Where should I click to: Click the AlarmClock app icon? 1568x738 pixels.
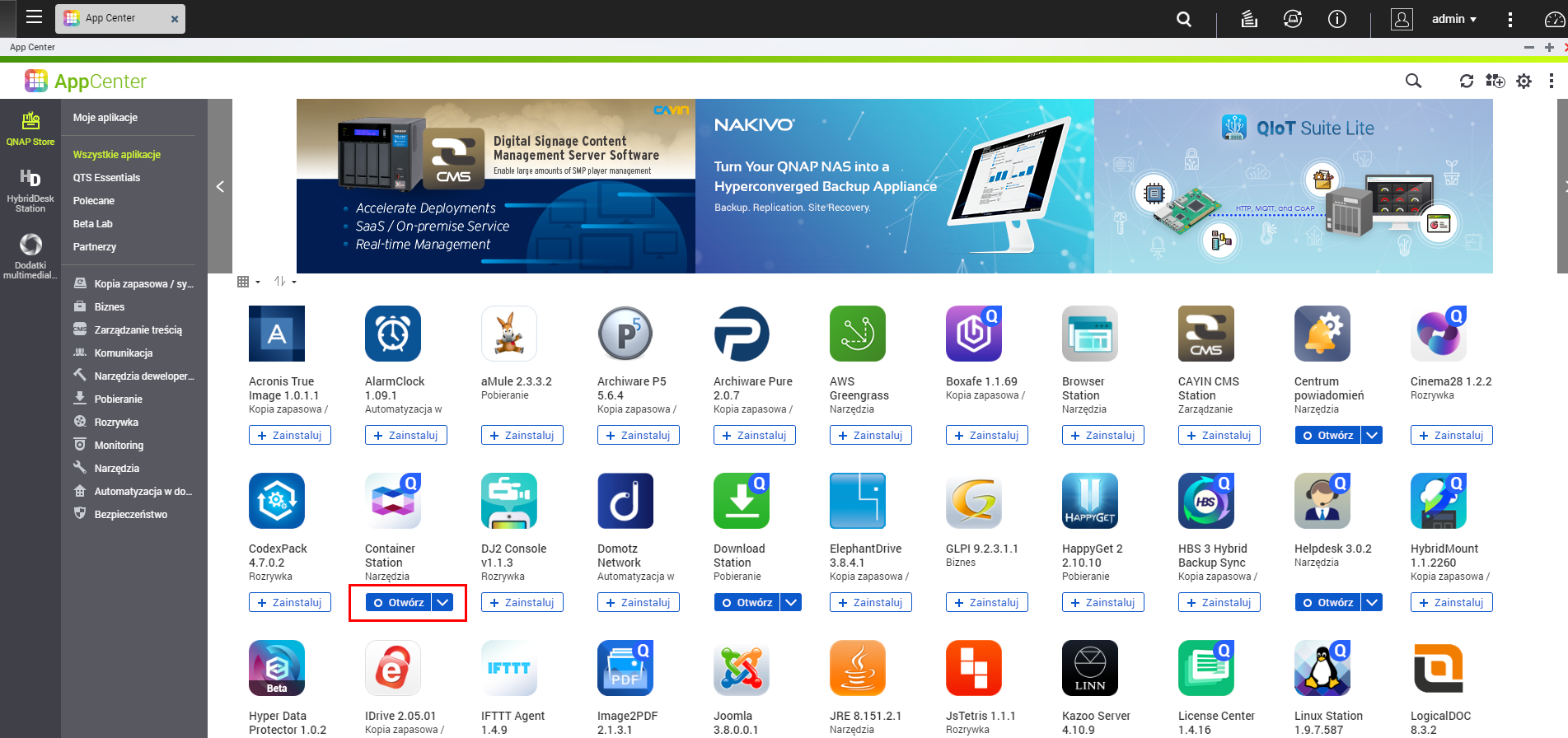pos(393,334)
